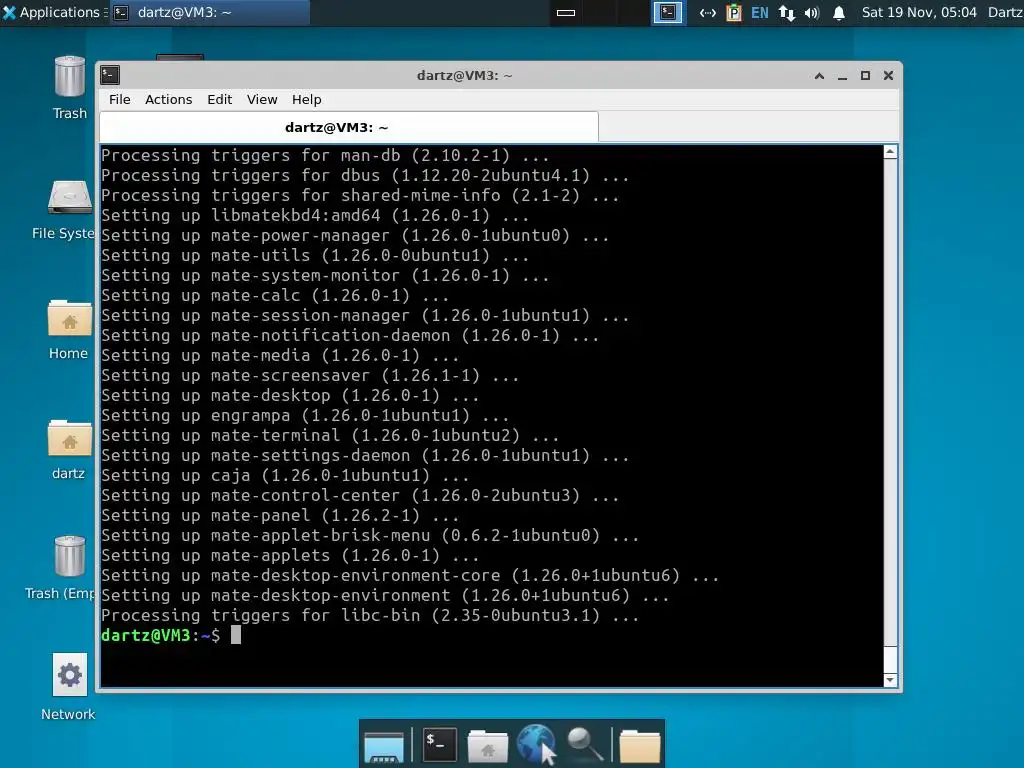The width and height of the screenshot is (1024, 768).
Task: Roll up terminal window with the caret button
Action: pos(819,76)
